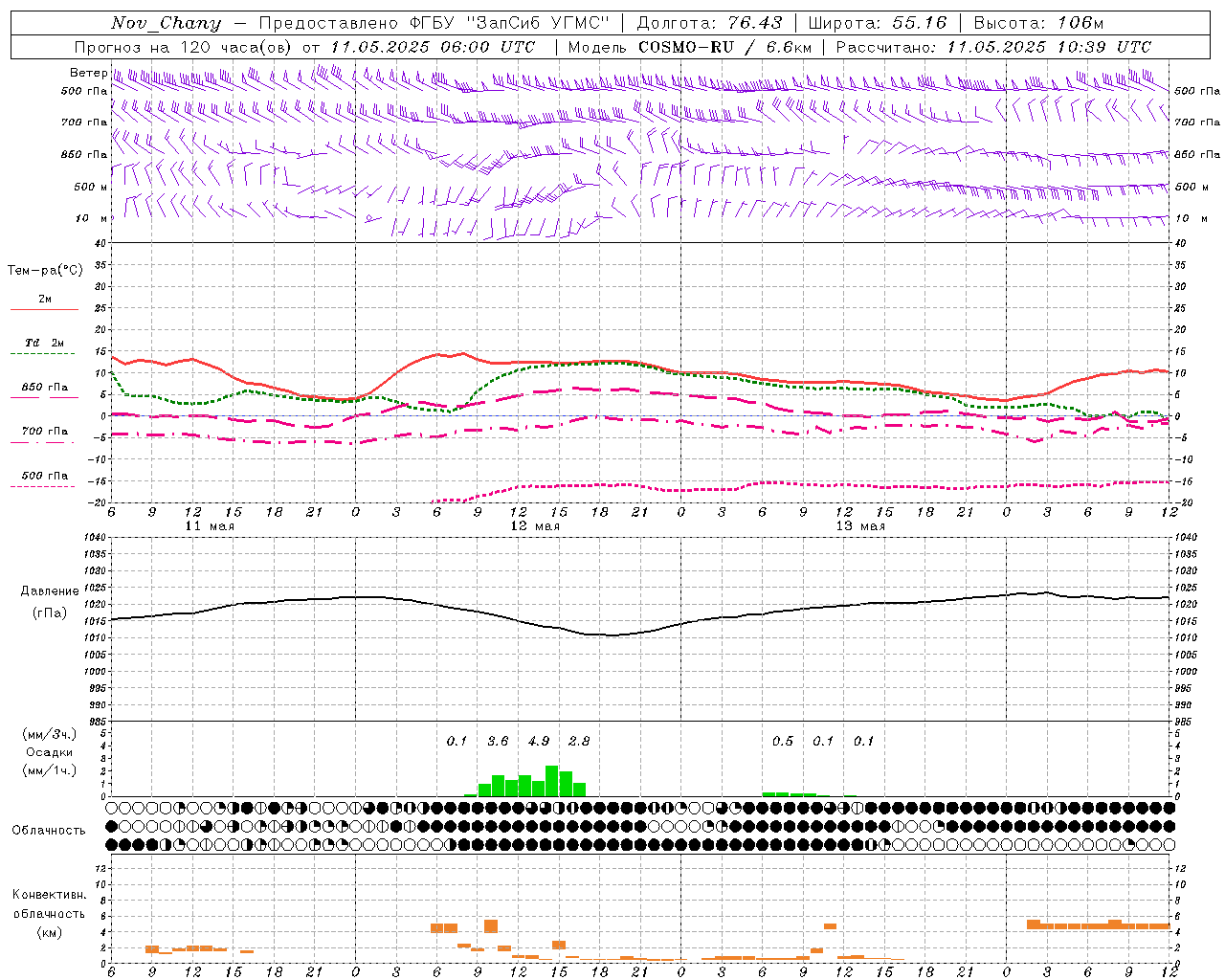Screen dimensions: 1225x980
Task: Click the "Облачность" cloud cover label
Action: [x=49, y=831]
